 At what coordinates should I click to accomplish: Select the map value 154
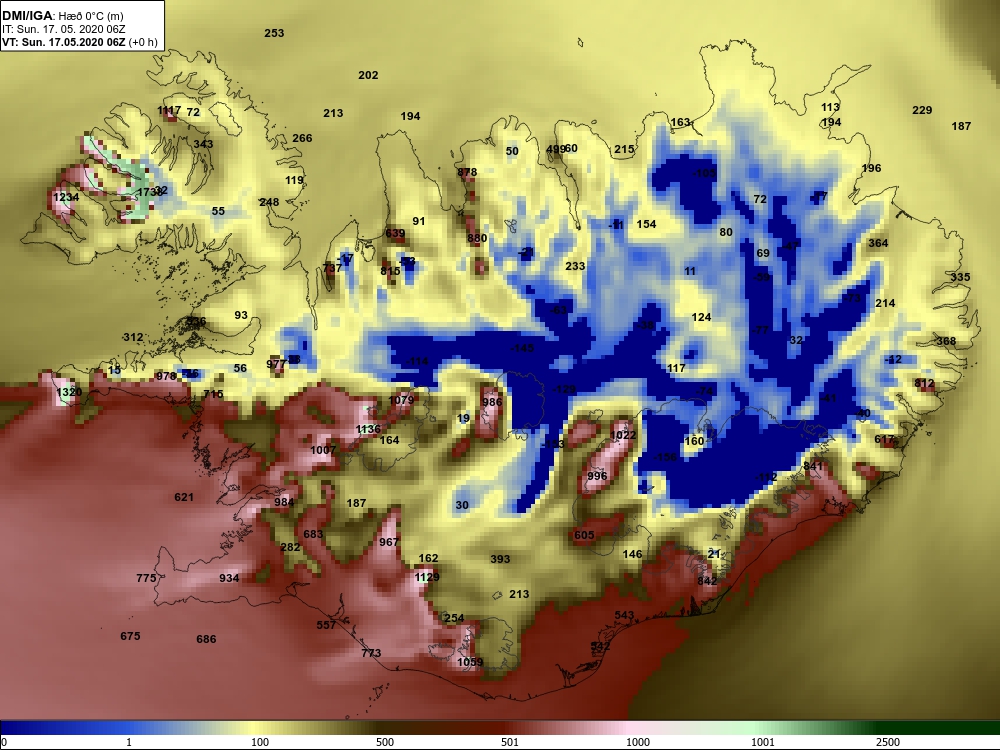pyautogui.click(x=646, y=224)
